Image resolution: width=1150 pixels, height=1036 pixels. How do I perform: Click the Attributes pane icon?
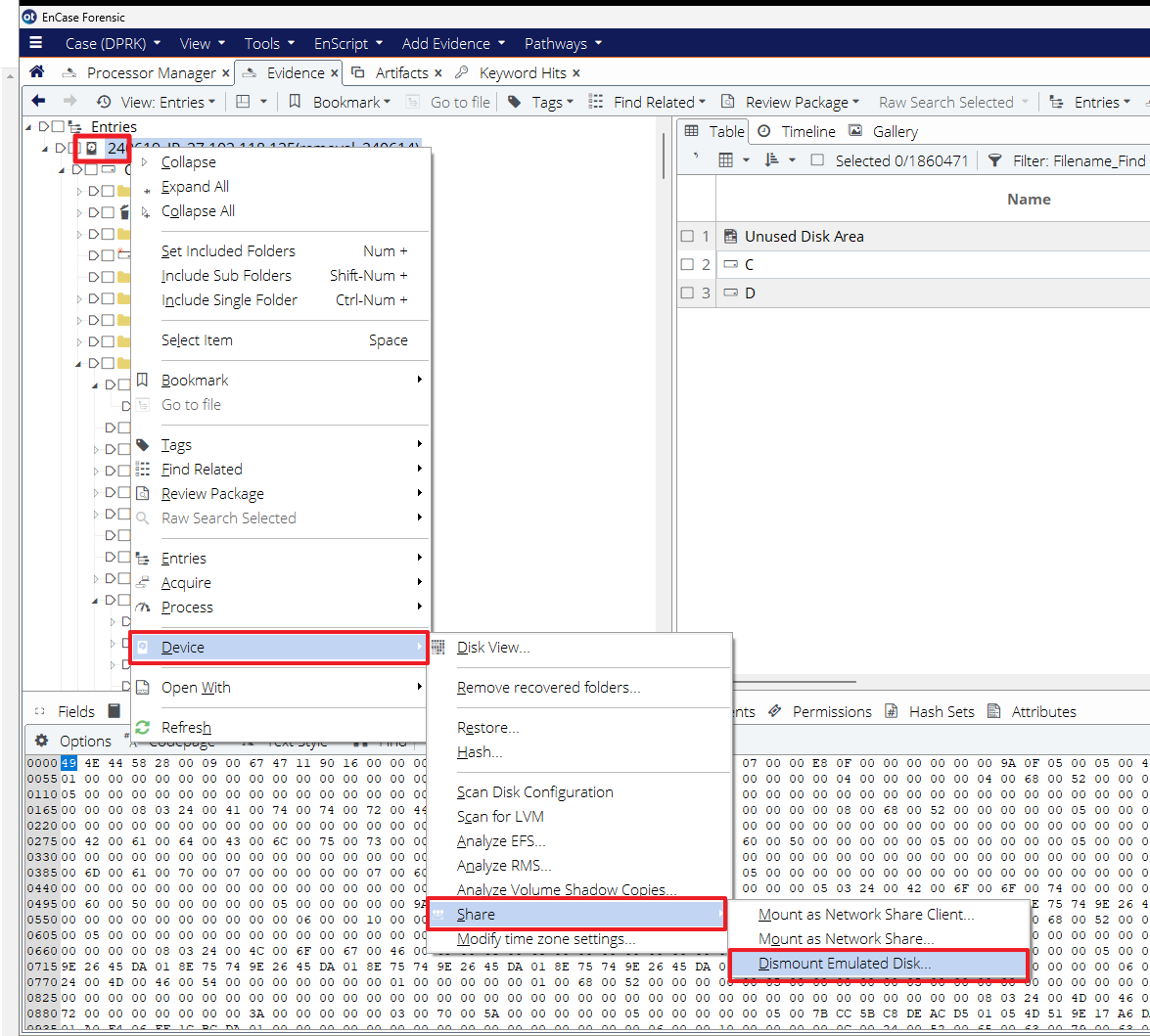point(993,711)
